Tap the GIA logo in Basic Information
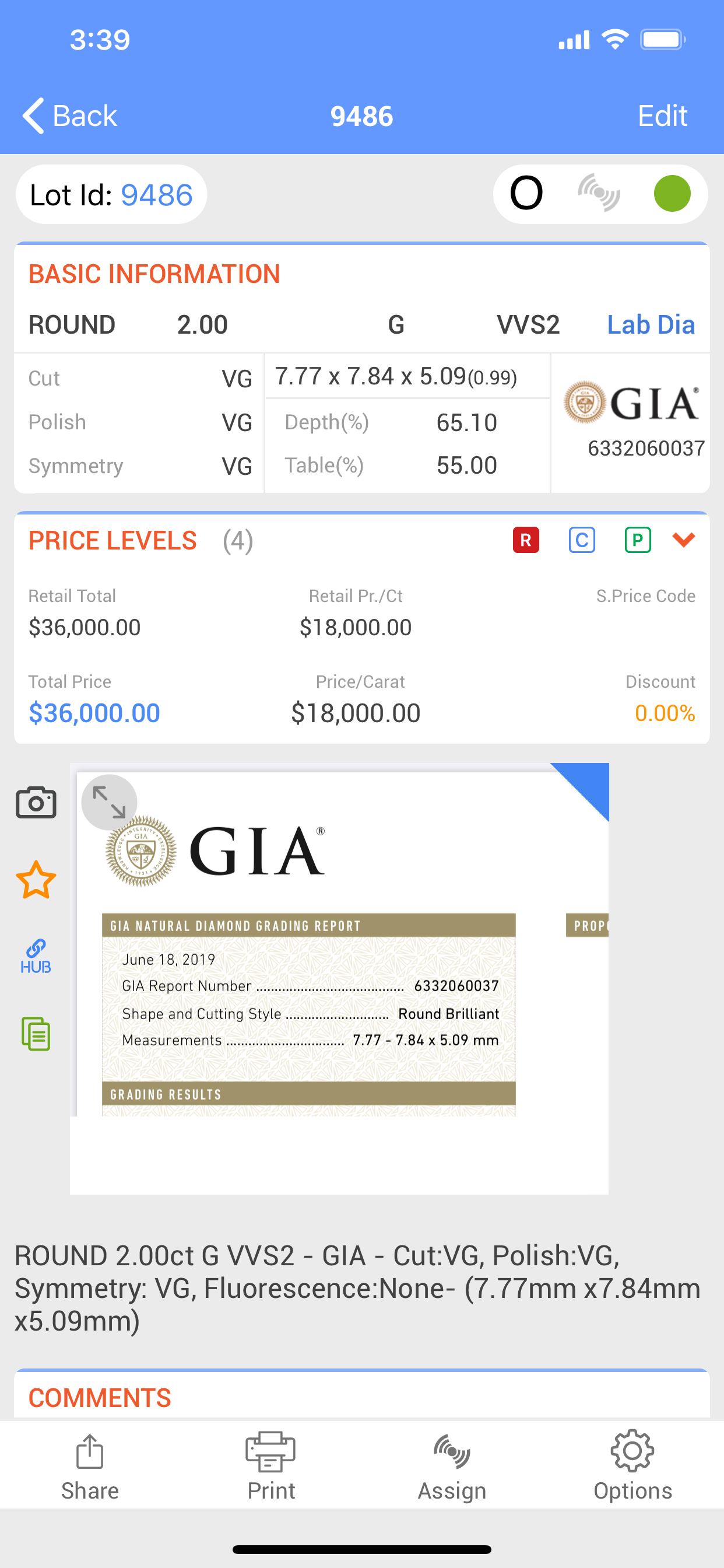 630,402
